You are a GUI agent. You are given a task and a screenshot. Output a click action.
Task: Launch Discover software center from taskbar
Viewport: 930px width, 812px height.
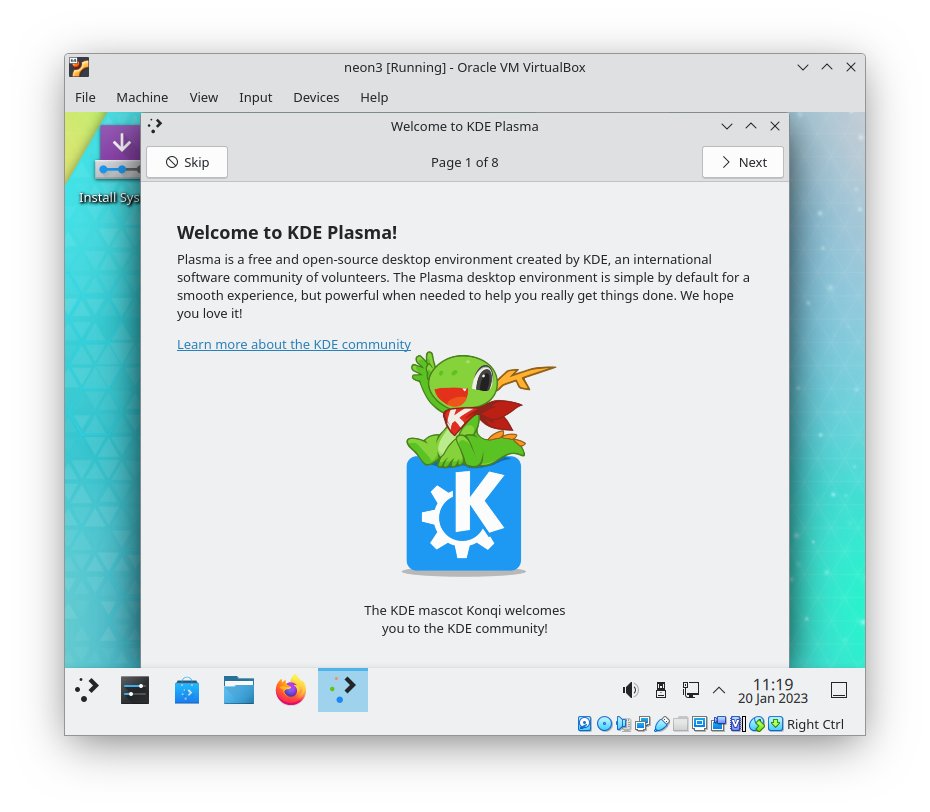click(x=187, y=690)
